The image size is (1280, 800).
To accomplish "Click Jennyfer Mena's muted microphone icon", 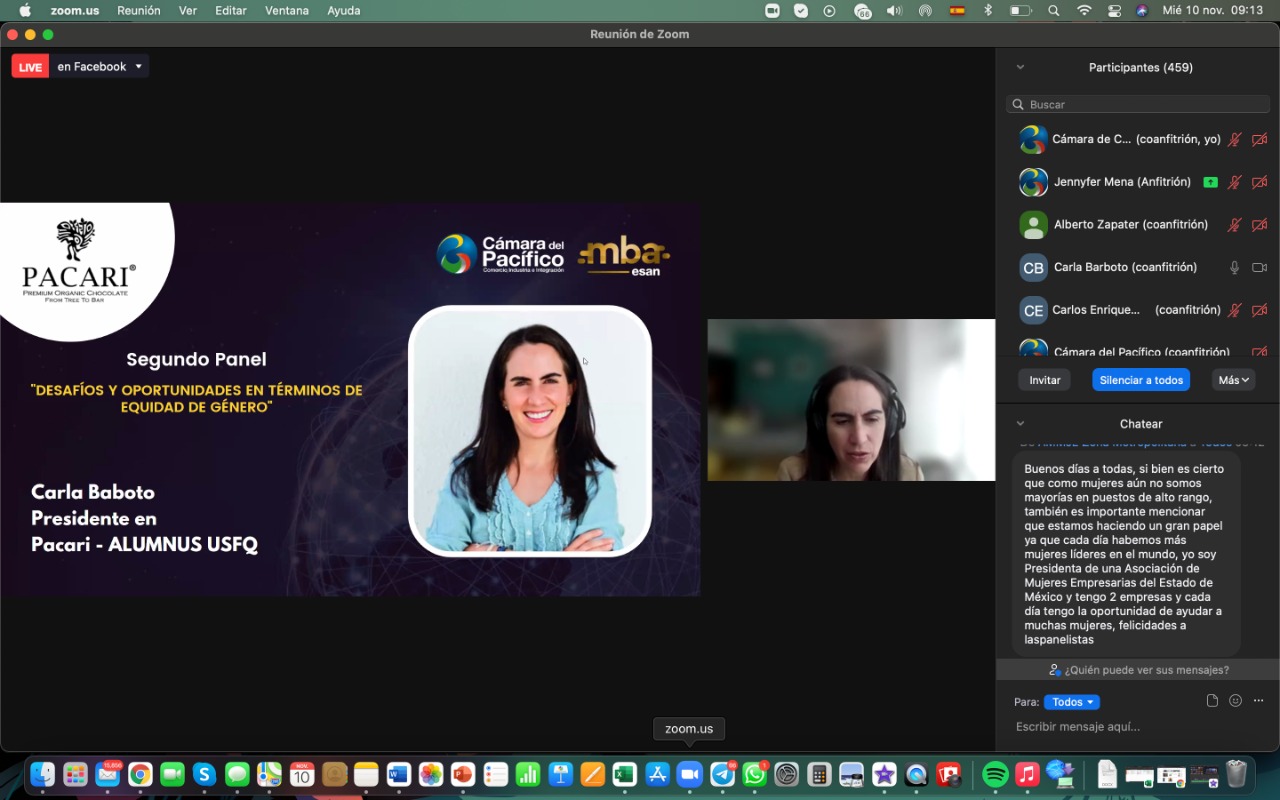I will click(x=1235, y=182).
